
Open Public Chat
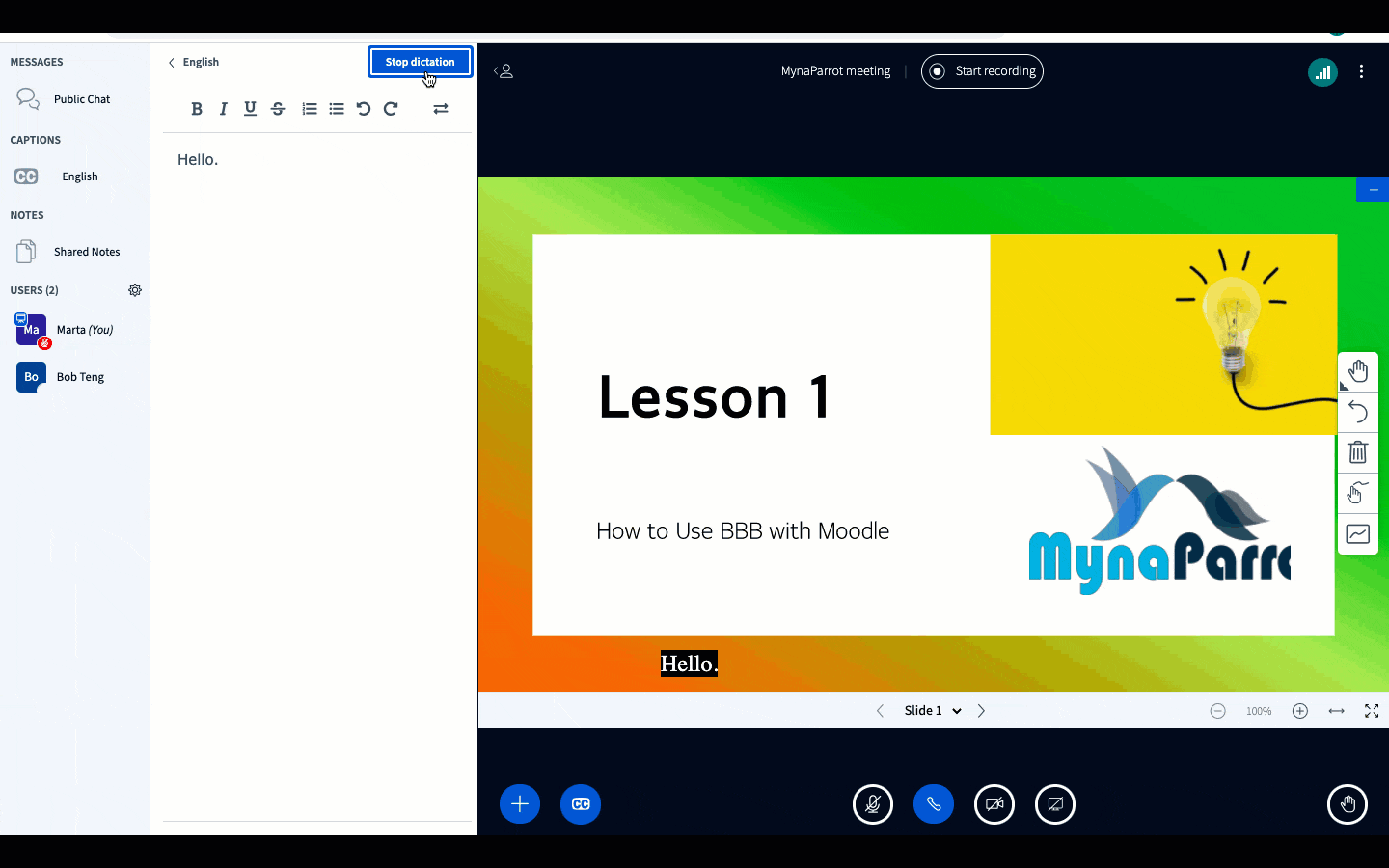click(x=82, y=99)
